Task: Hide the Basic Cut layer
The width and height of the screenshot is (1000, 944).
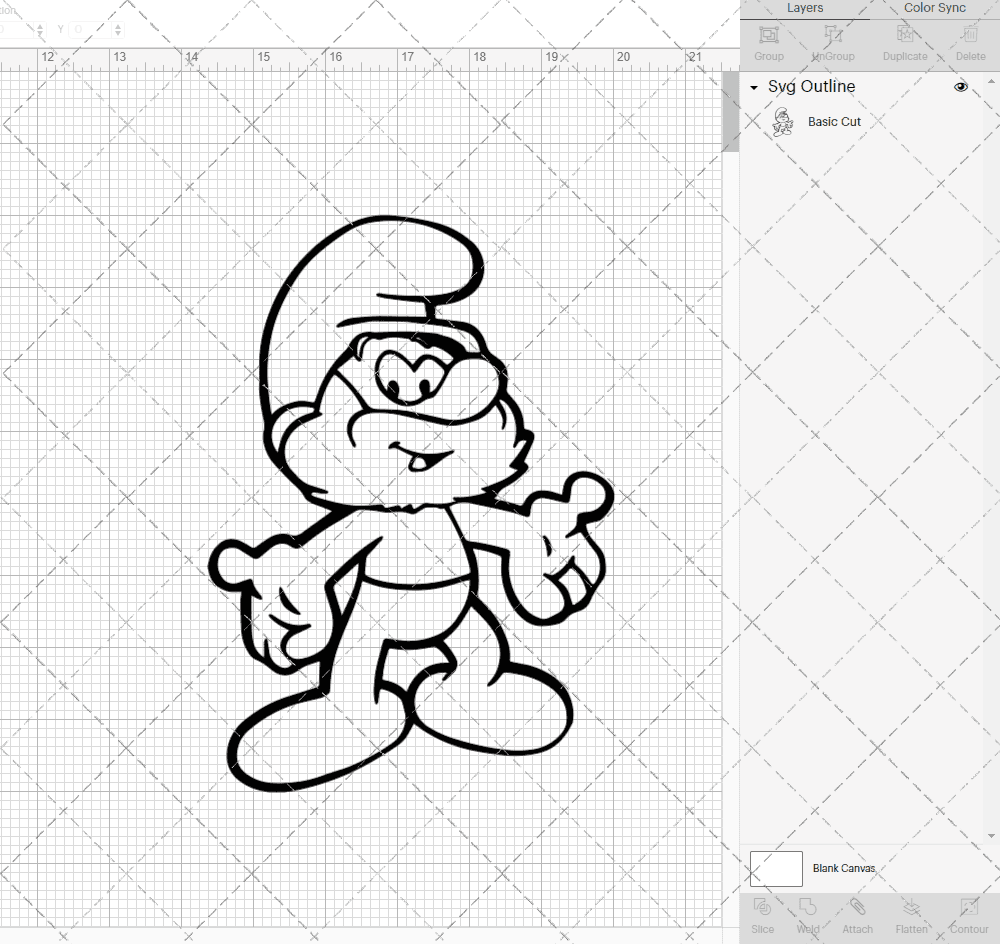Action: tap(961, 121)
